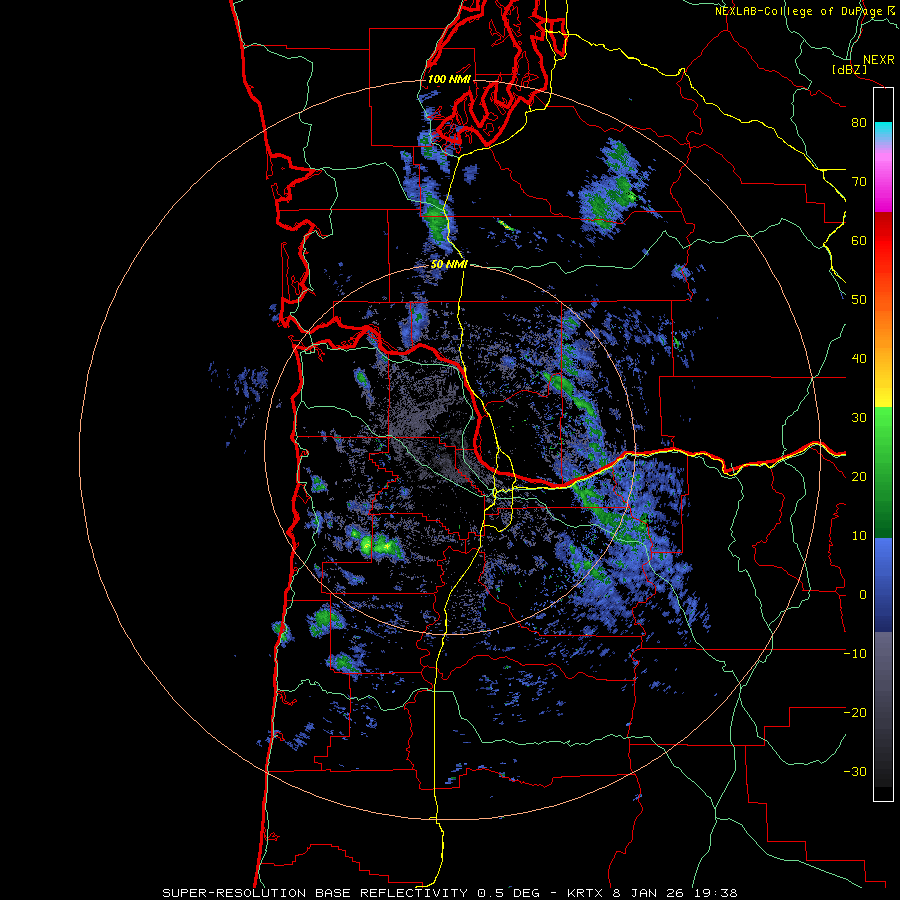Select the -20 value on the dBZ scale

click(855, 713)
